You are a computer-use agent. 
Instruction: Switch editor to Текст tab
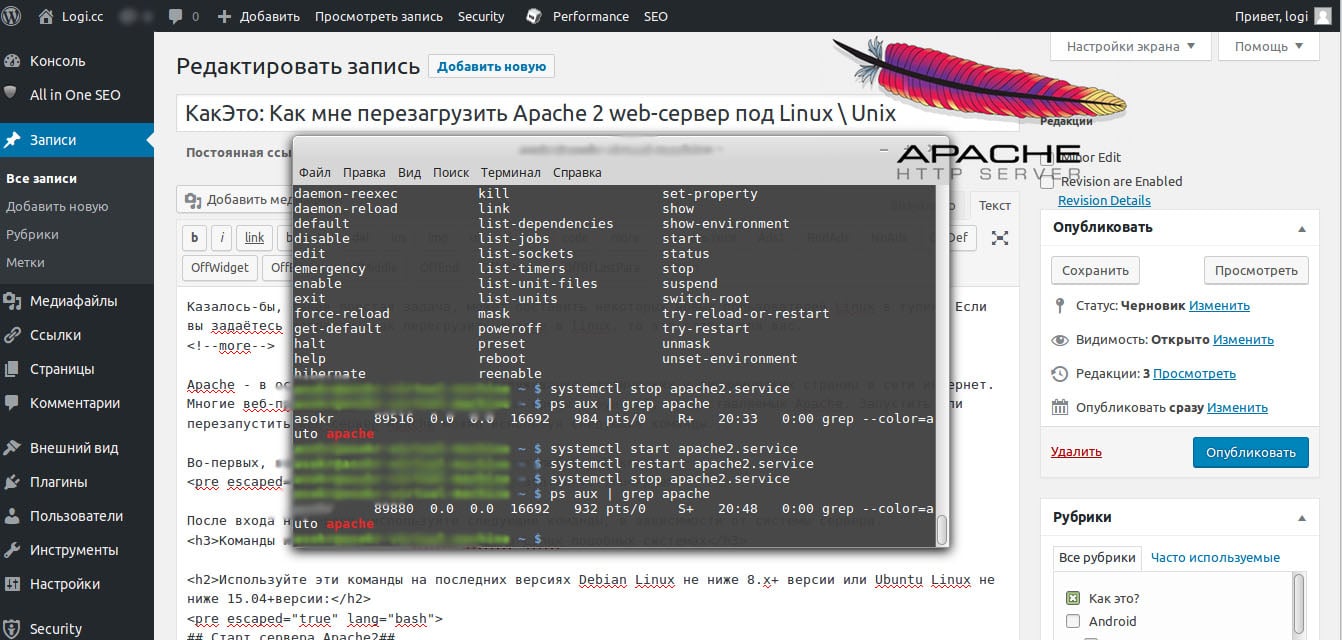tap(995, 205)
